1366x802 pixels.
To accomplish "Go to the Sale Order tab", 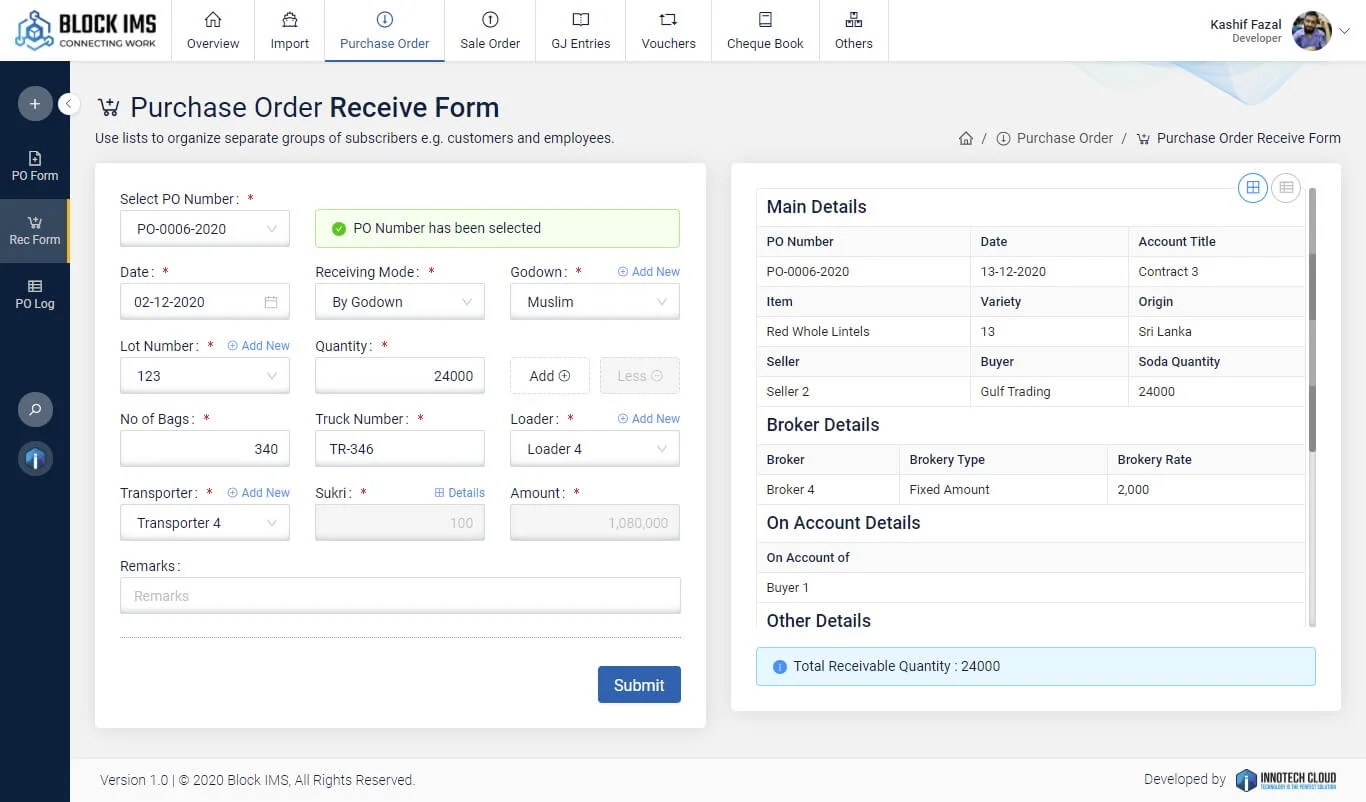I will pos(490,31).
